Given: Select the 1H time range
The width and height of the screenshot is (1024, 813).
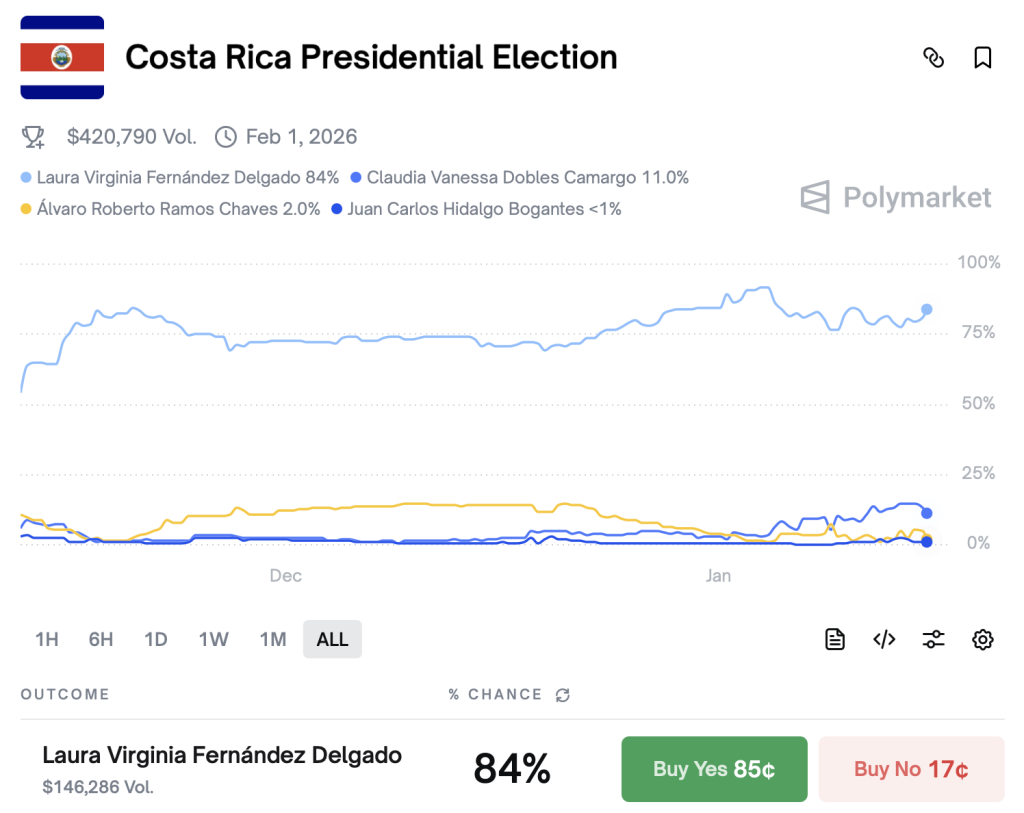Looking at the screenshot, I should tap(47, 640).
